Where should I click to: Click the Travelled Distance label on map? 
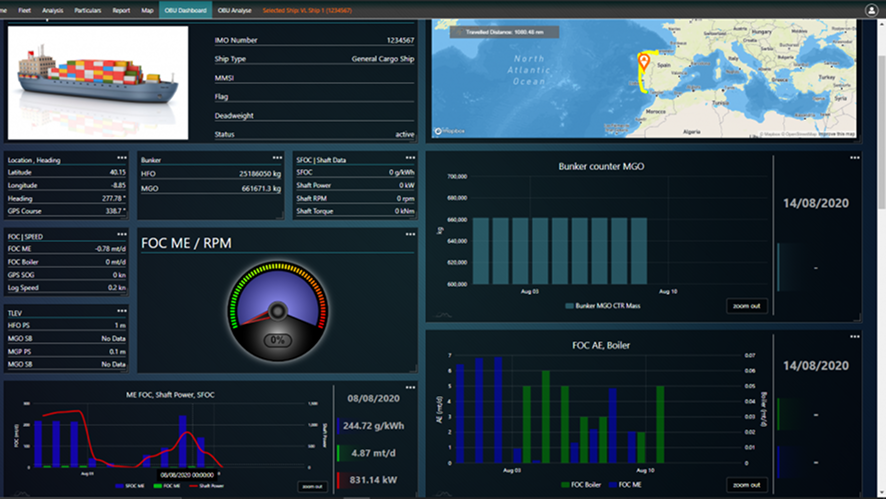click(505, 32)
